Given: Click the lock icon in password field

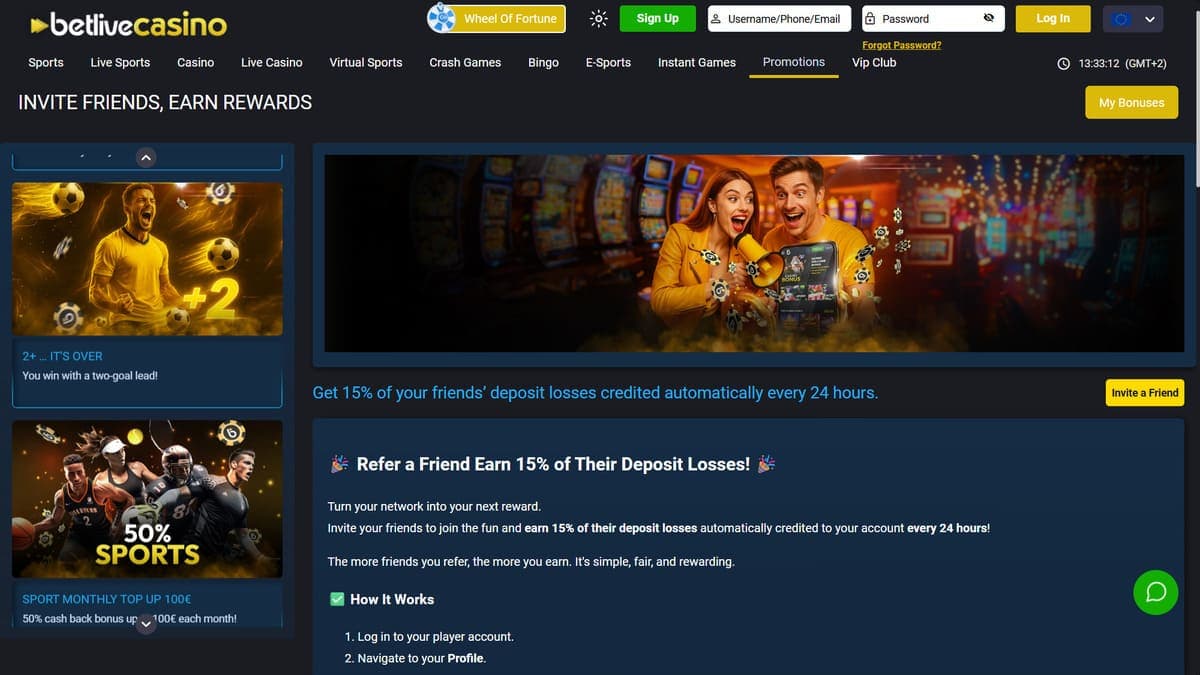Looking at the screenshot, I should (870, 18).
